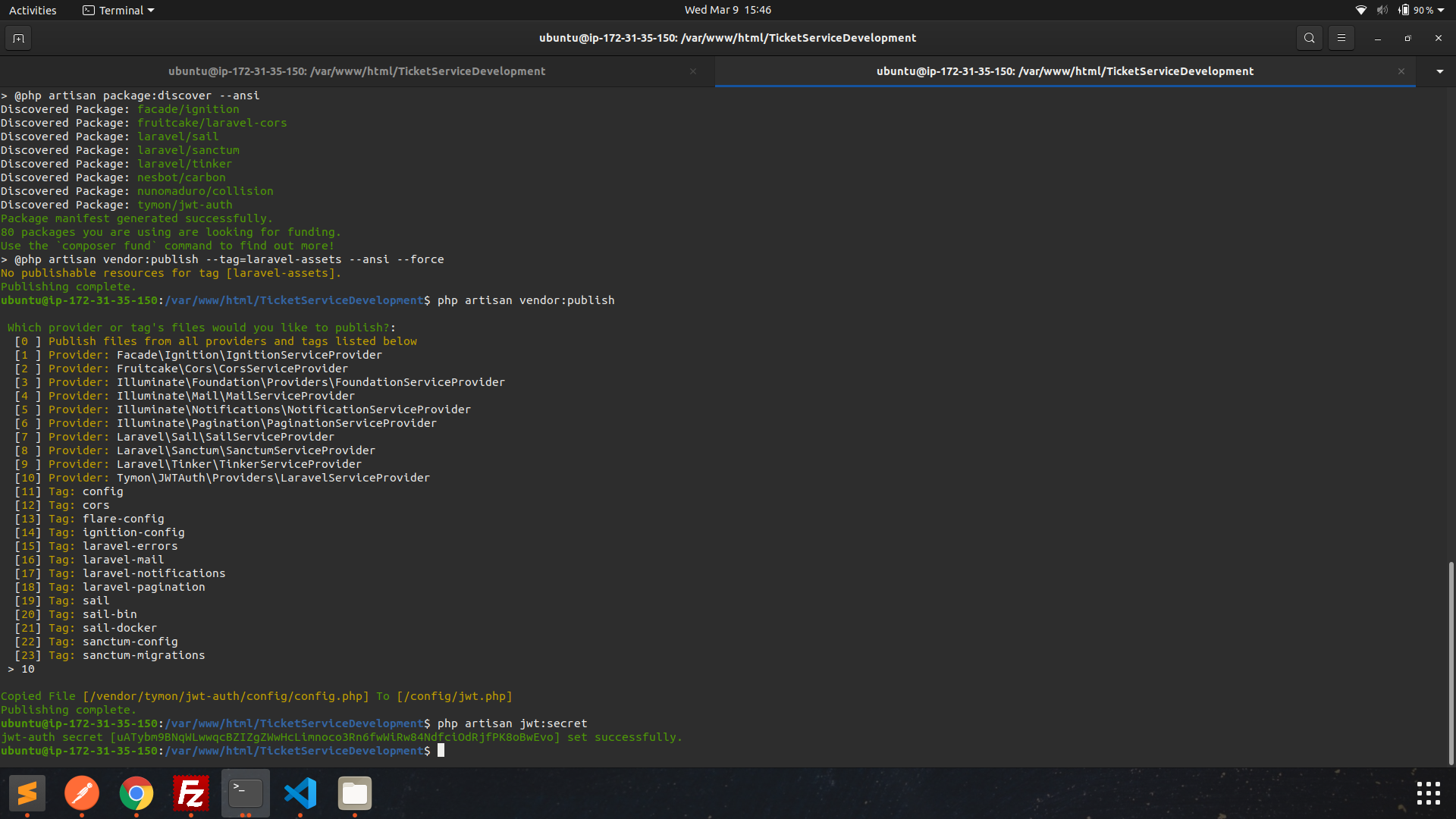Click 'Package manifest generated successfully.' text
The height and width of the screenshot is (819, 1456).
coord(136,218)
